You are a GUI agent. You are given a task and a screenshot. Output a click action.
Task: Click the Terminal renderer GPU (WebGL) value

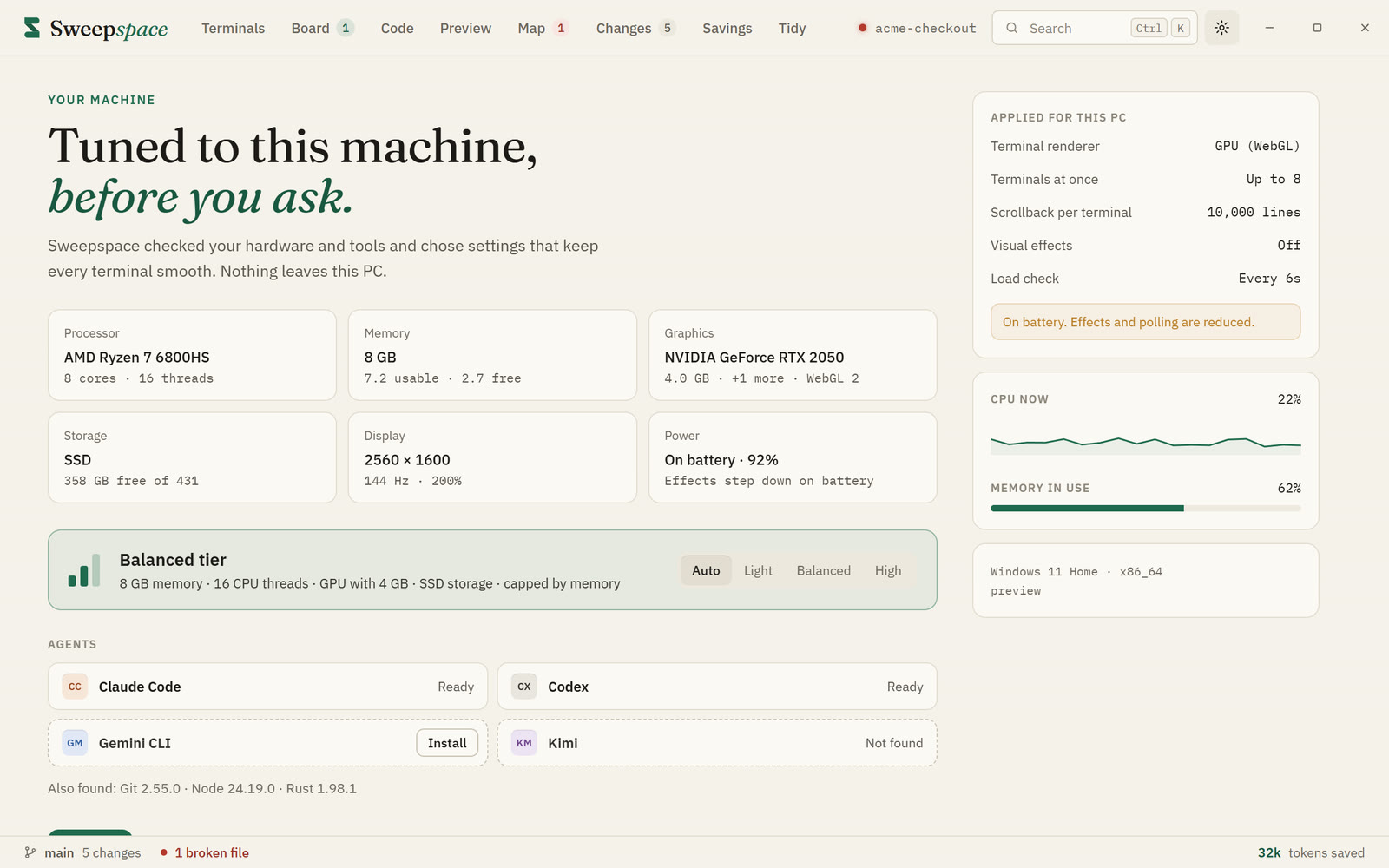click(1257, 146)
